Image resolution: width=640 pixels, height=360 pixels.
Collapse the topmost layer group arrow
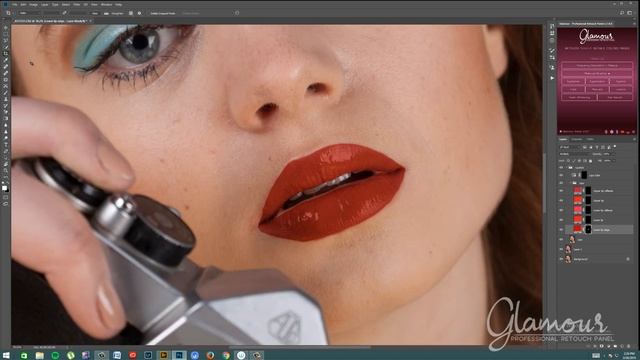tap(566, 167)
